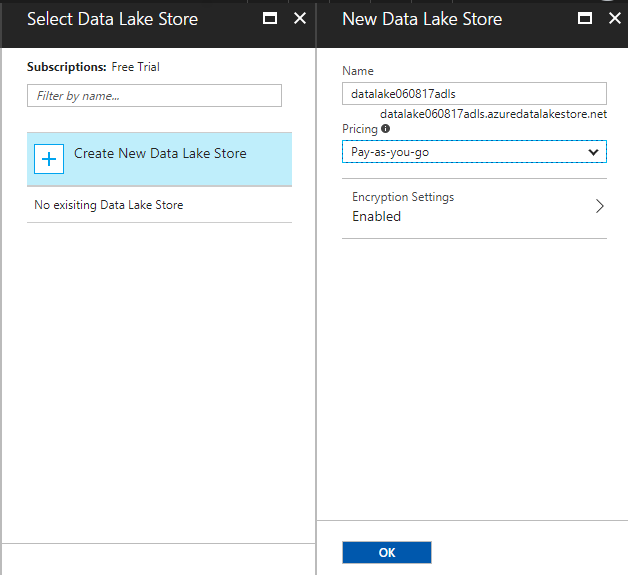Close the Select Data Lake Store blade
Viewport: 628px width, 575px height.
click(x=300, y=19)
